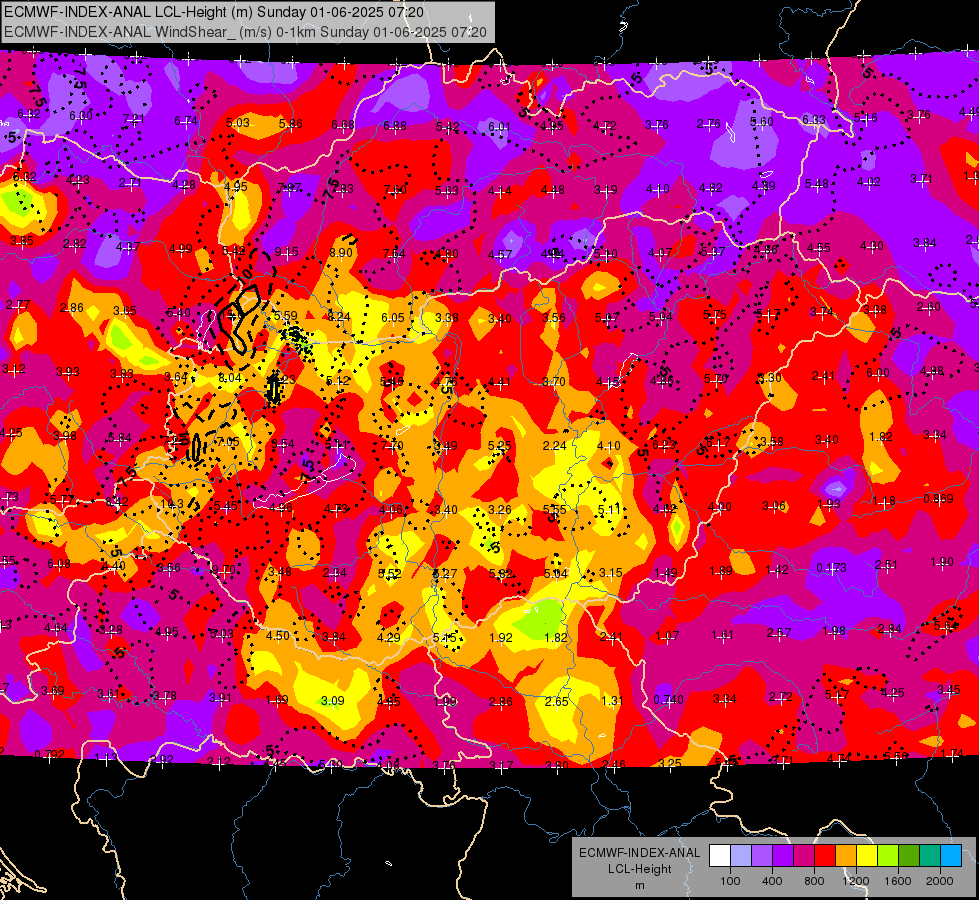Click the red legend color swatch
This screenshot has width=979, height=900.
click(x=825, y=855)
